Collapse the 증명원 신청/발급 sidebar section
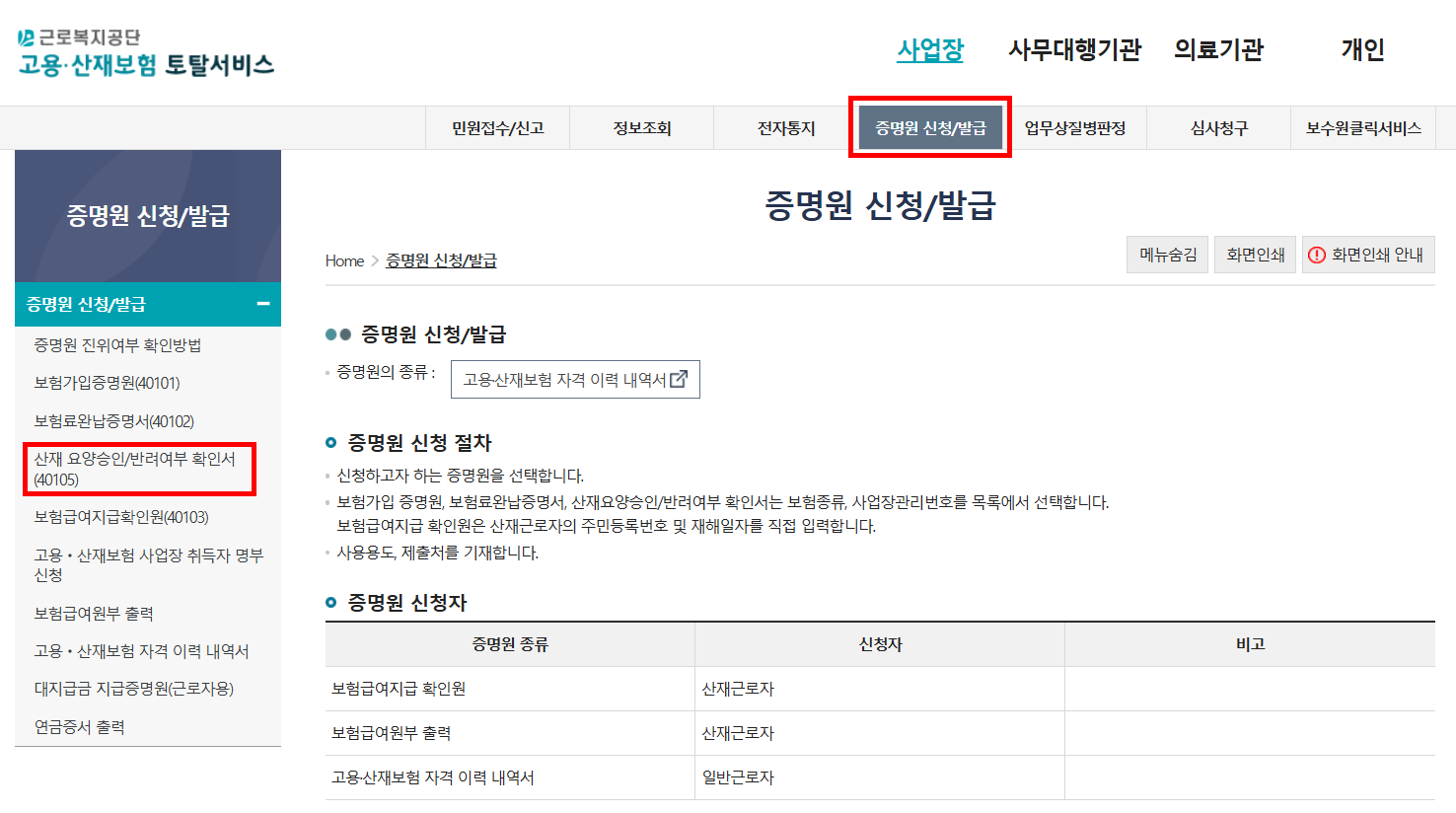The width and height of the screenshot is (1456, 813). 263,304
